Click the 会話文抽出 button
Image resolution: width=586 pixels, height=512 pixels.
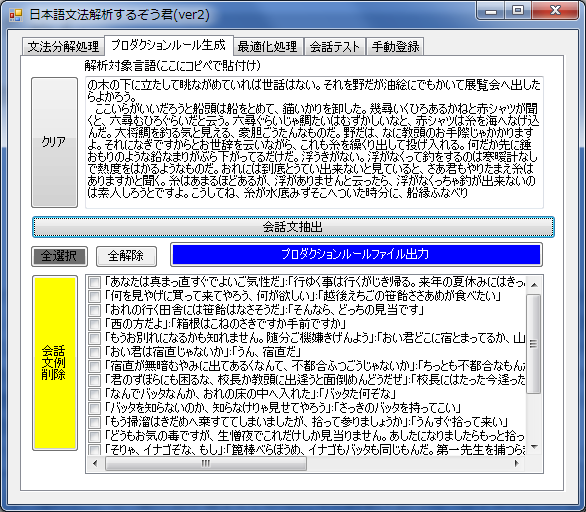pyautogui.click(x=293, y=227)
